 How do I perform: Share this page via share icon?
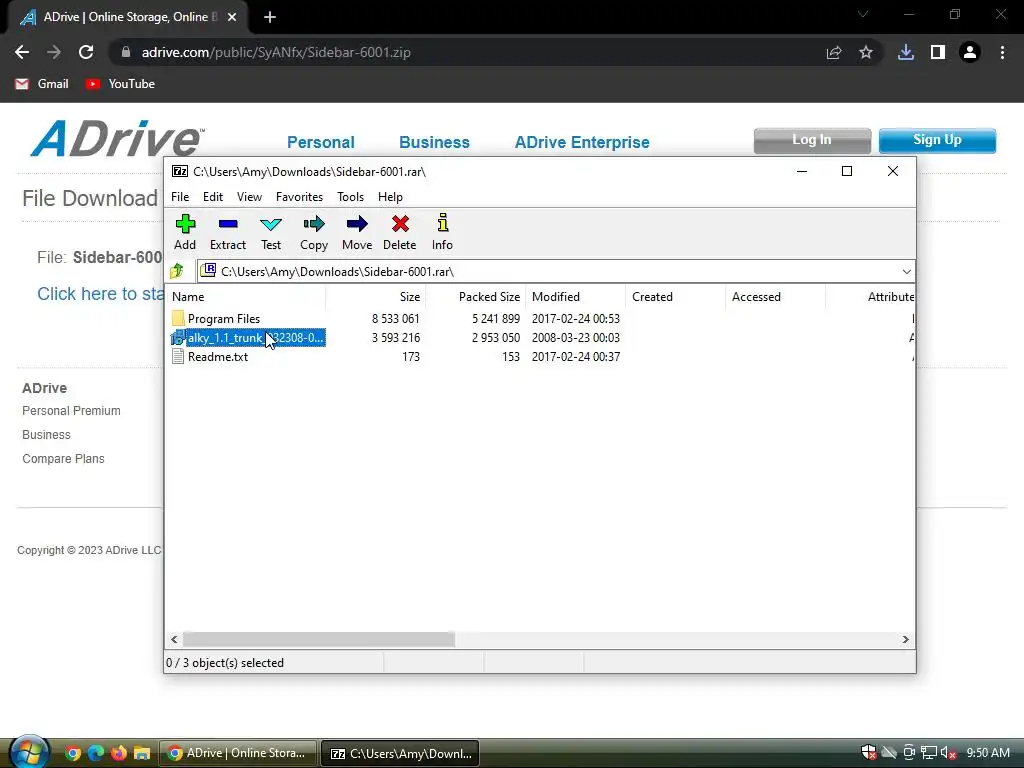click(833, 52)
